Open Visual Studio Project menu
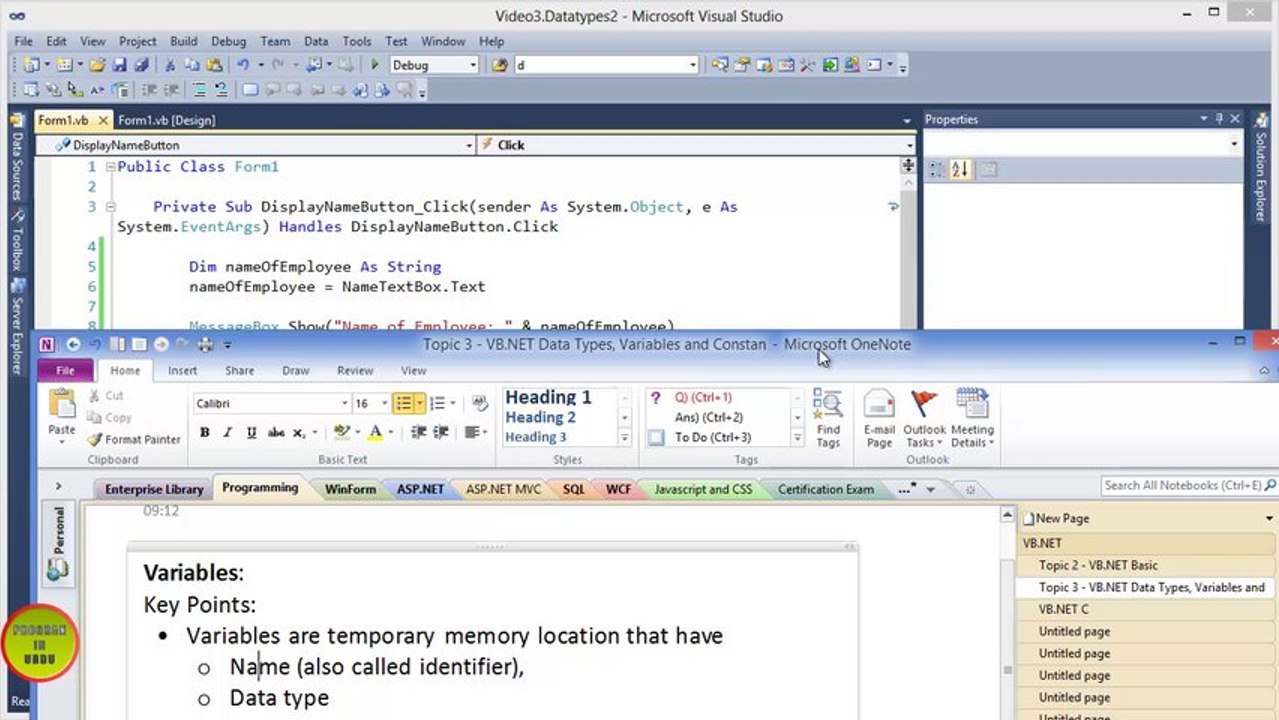Viewport: 1279px width, 720px height. click(137, 41)
